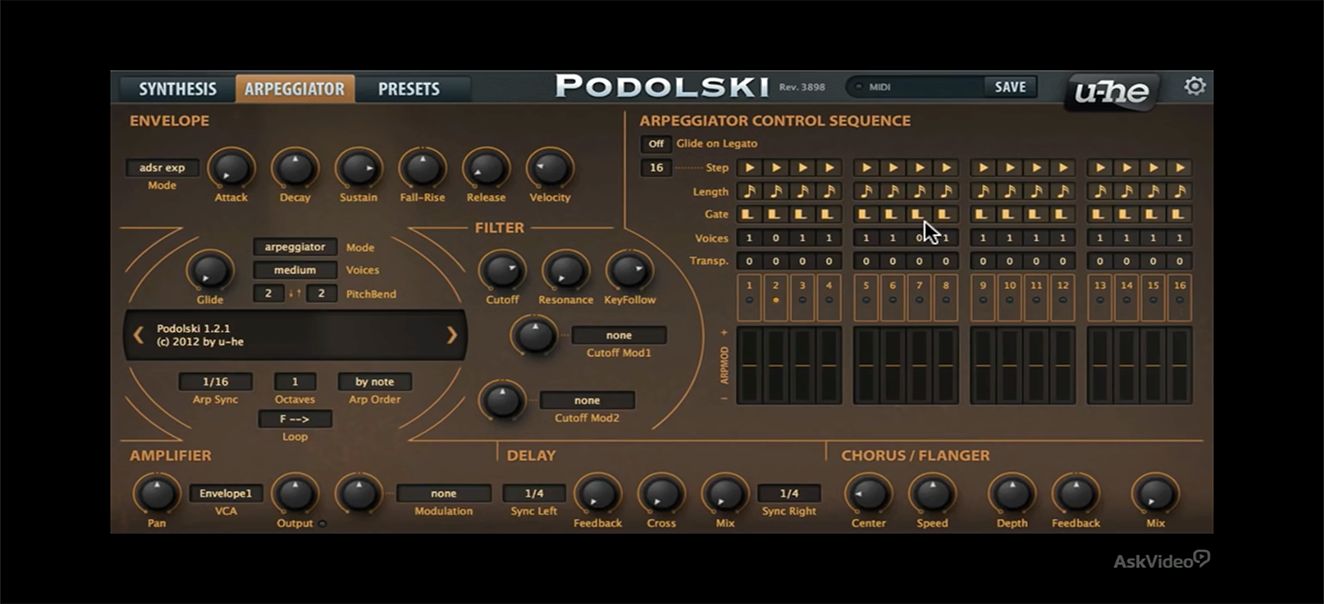Open the Loop F --> dropdown
This screenshot has height=604, width=1324.
point(295,419)
